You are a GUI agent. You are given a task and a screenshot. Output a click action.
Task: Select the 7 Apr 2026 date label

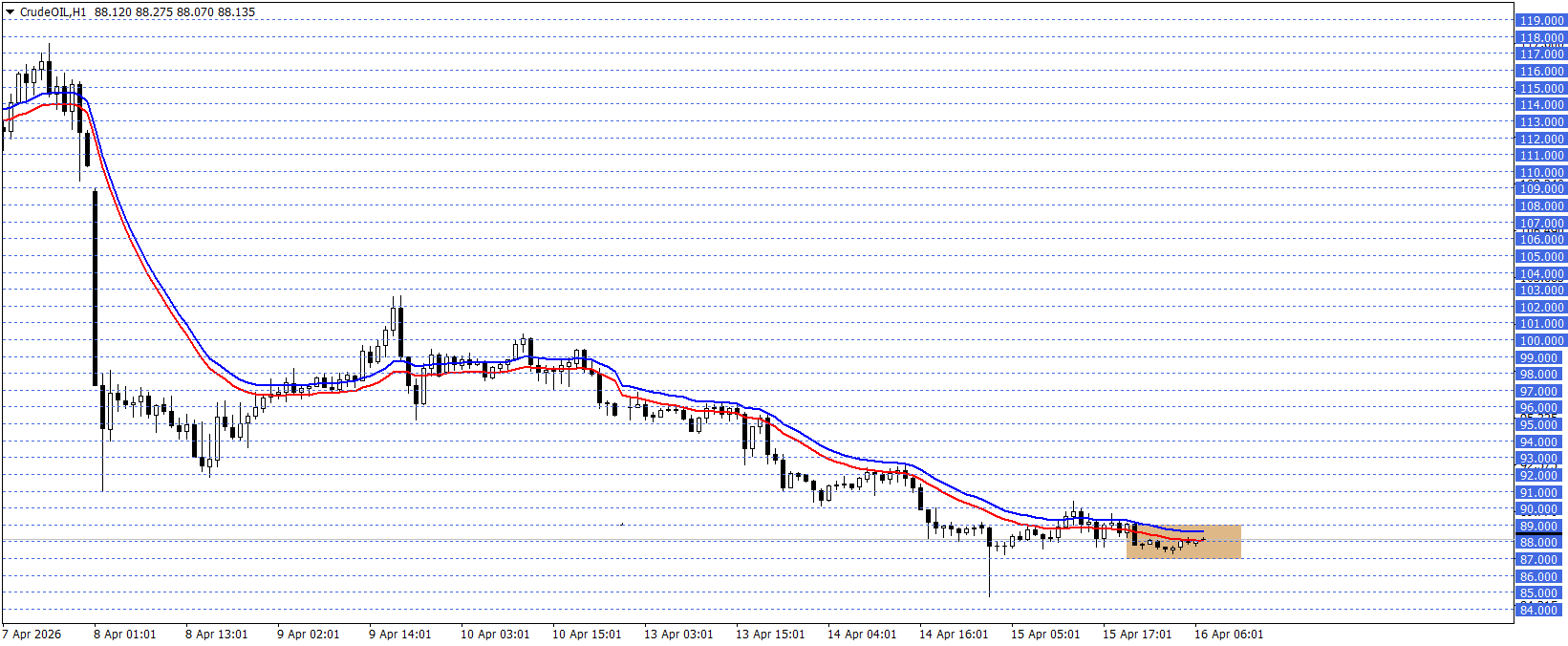point(32,635)
